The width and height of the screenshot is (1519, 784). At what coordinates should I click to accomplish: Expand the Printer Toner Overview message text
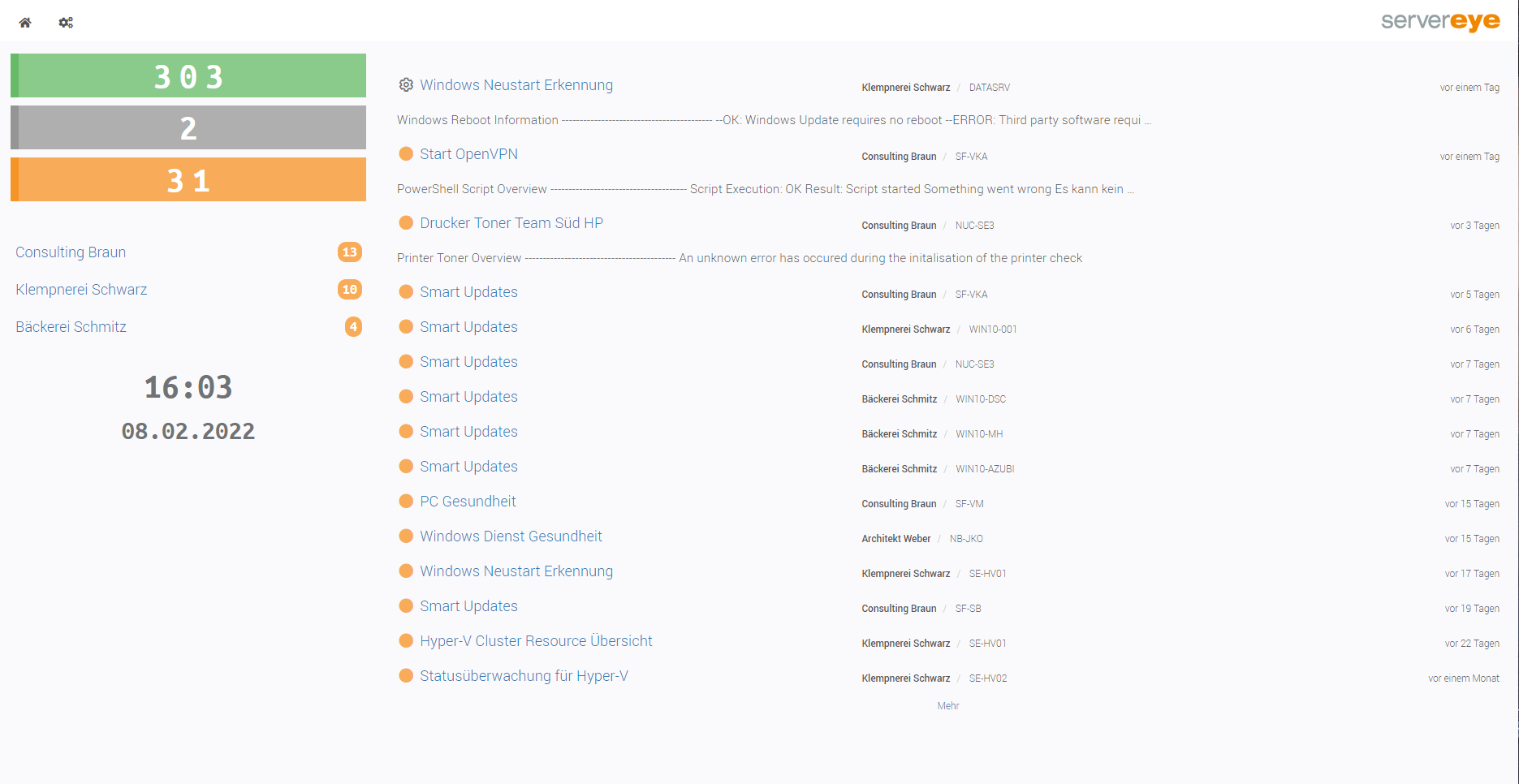[x=739, y=258]
